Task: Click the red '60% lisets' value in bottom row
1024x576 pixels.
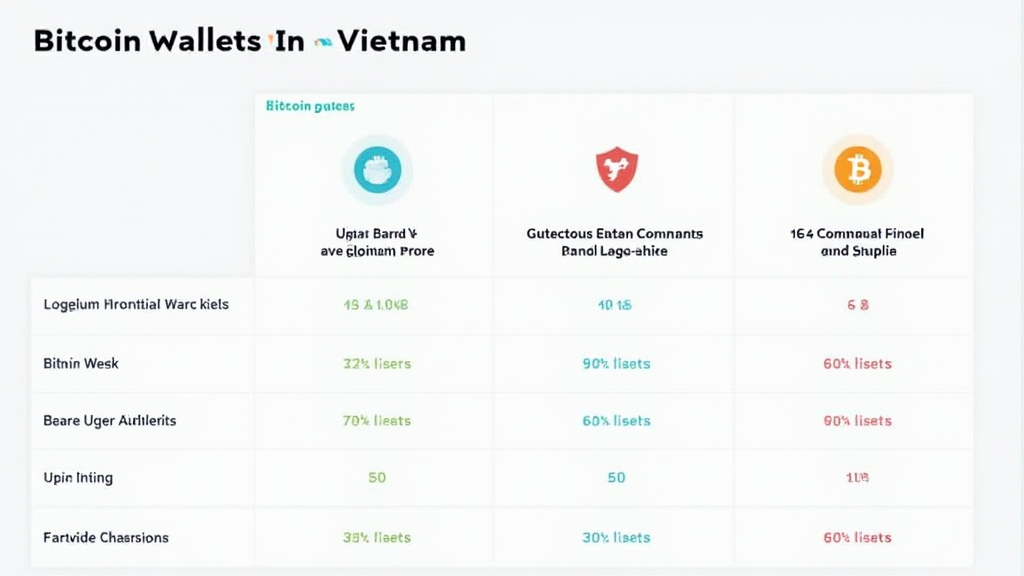Action: click(x=857, y=537)
